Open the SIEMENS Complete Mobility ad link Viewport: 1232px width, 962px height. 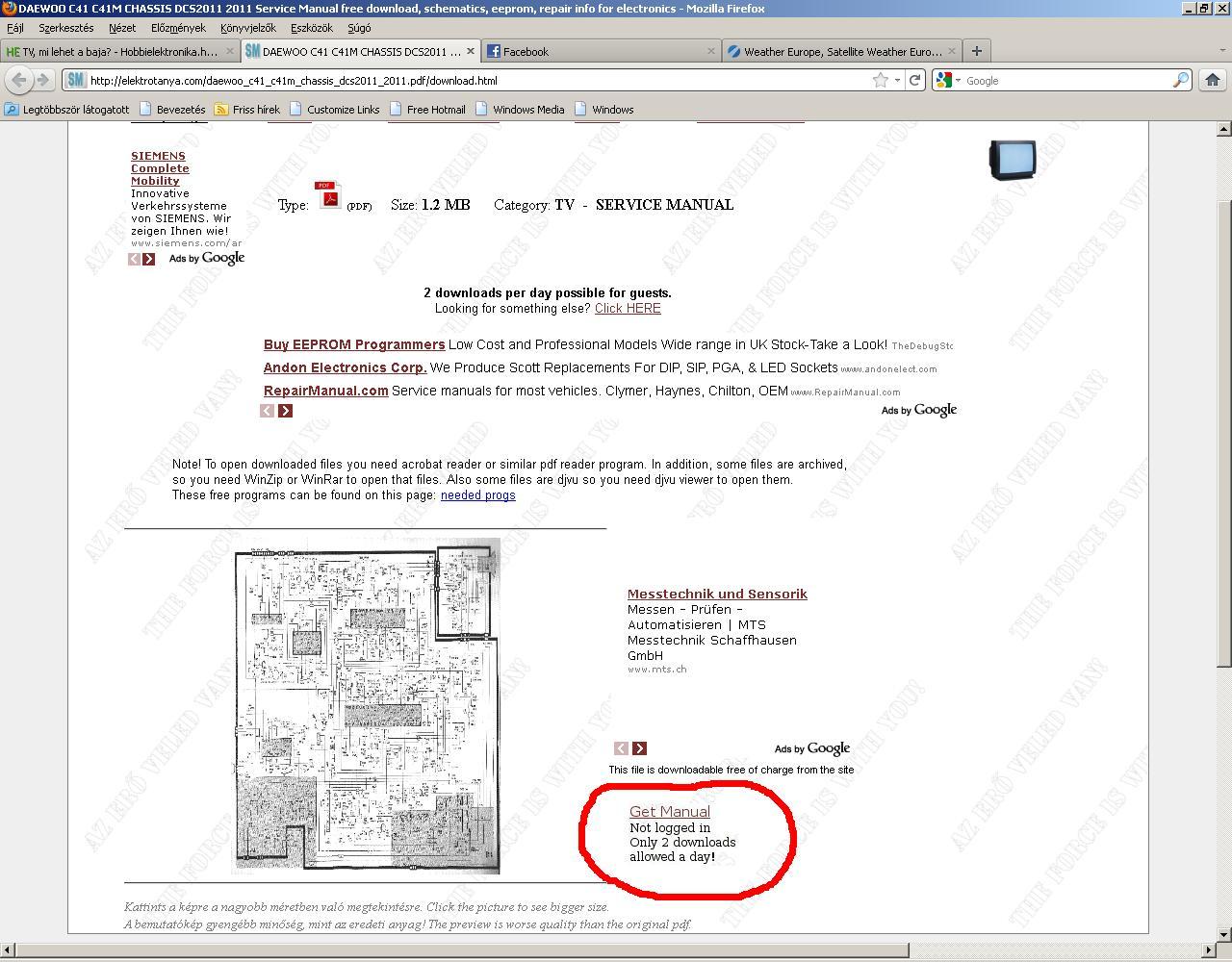click(160, 168)
